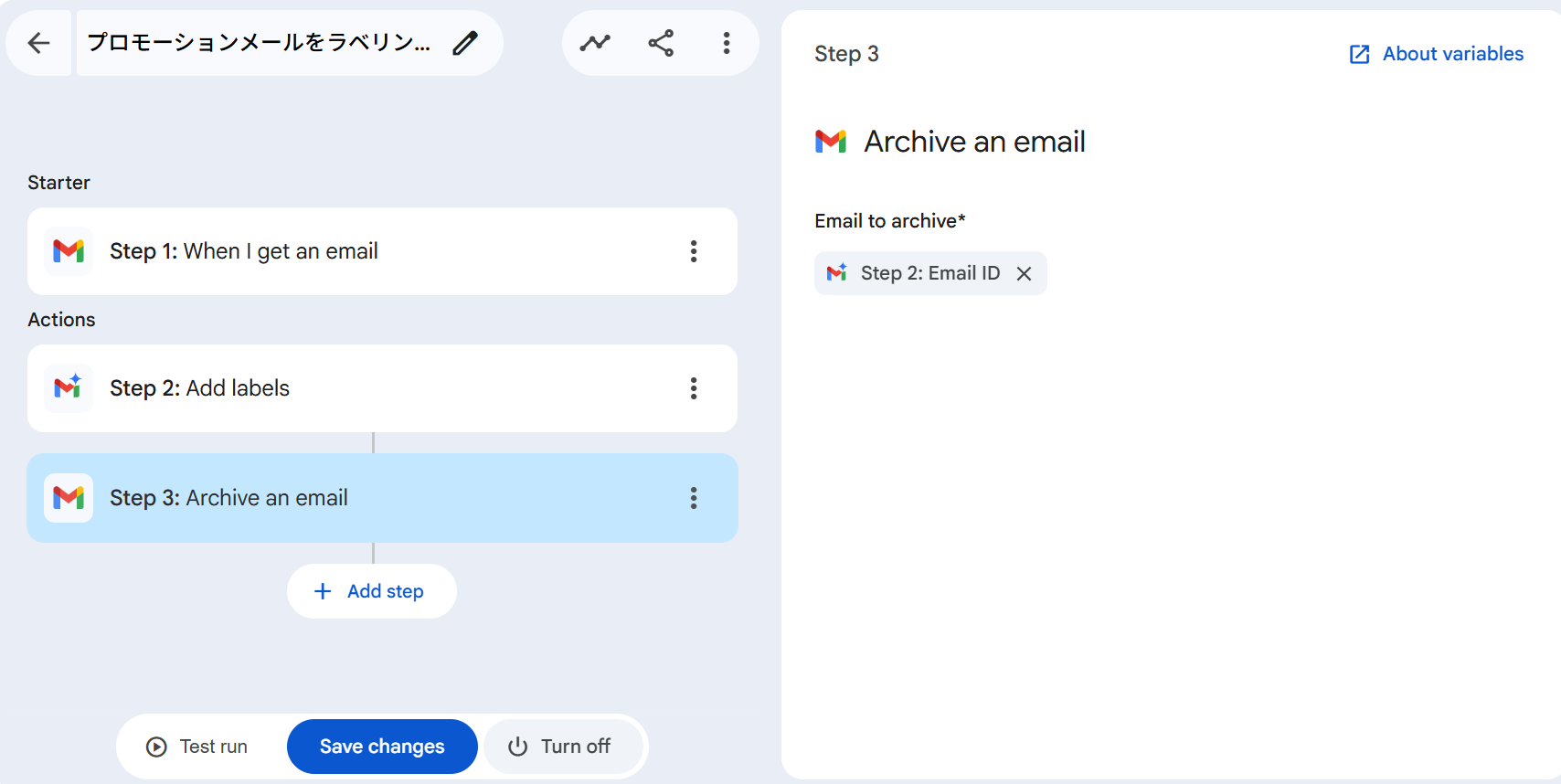Click the Add step button
This screenshot has width=1561, height=784.
[371, 591]
